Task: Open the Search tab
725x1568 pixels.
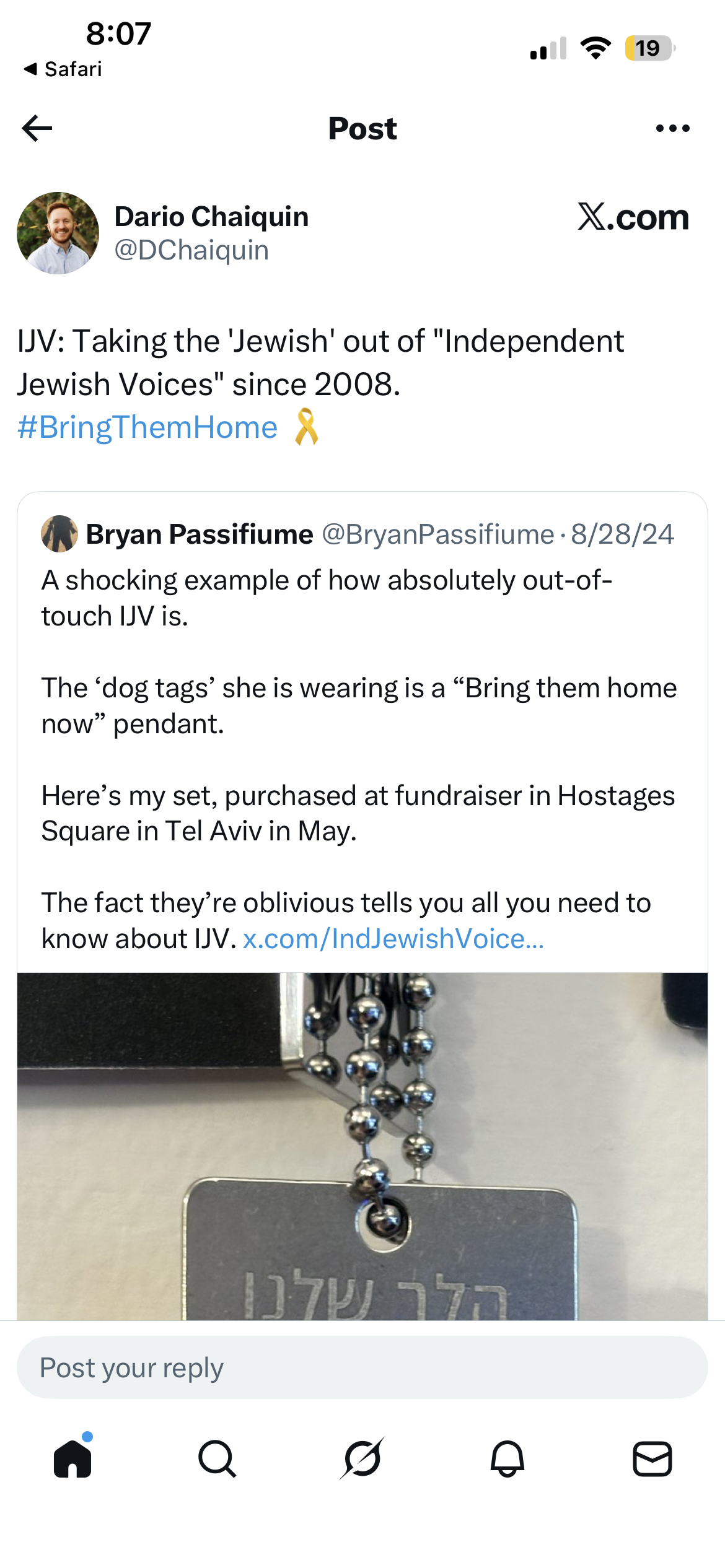Action: (217, 1458)
